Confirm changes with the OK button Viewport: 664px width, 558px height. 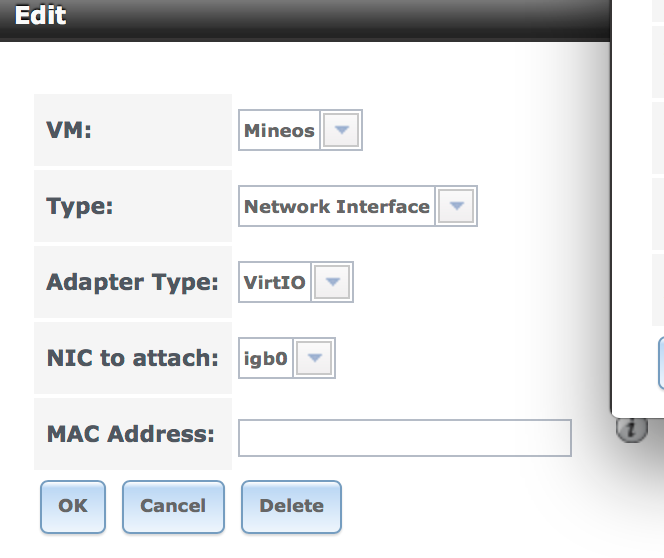point(73,506)
